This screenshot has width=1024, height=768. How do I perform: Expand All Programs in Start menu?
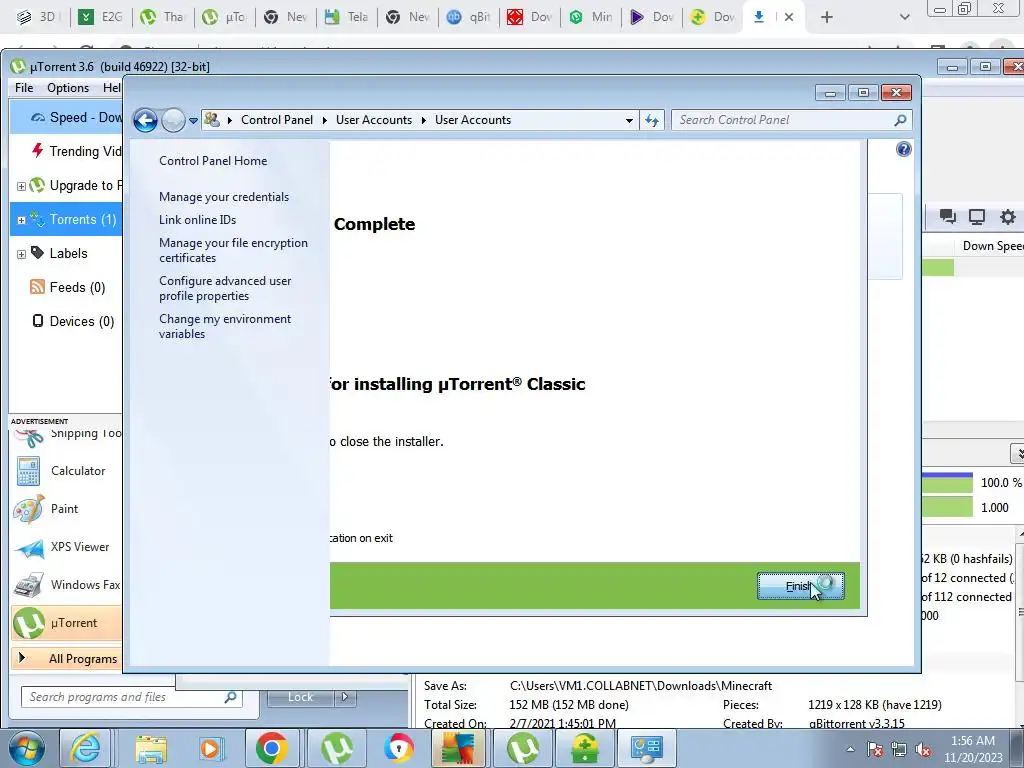point(67,658)
